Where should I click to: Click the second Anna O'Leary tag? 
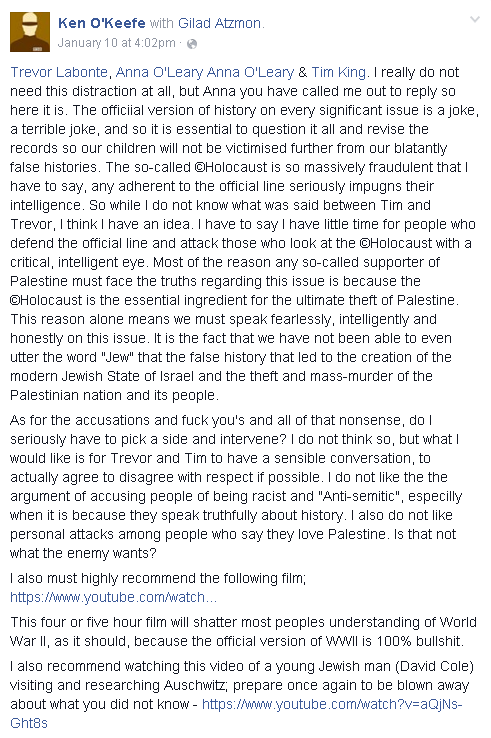(250, 72)
